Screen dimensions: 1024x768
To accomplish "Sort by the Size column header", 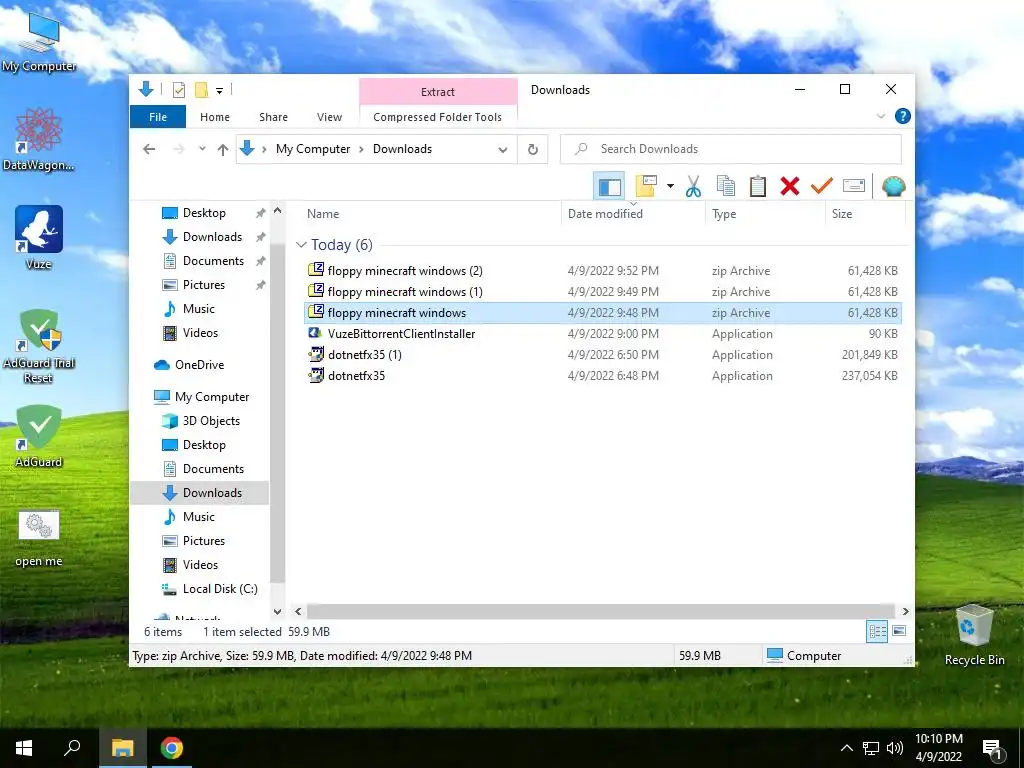I will [865, 214].
